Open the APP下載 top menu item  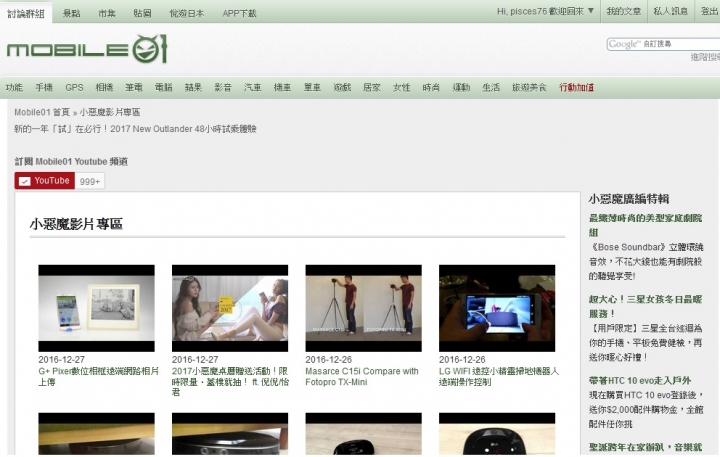click(239, 13)
